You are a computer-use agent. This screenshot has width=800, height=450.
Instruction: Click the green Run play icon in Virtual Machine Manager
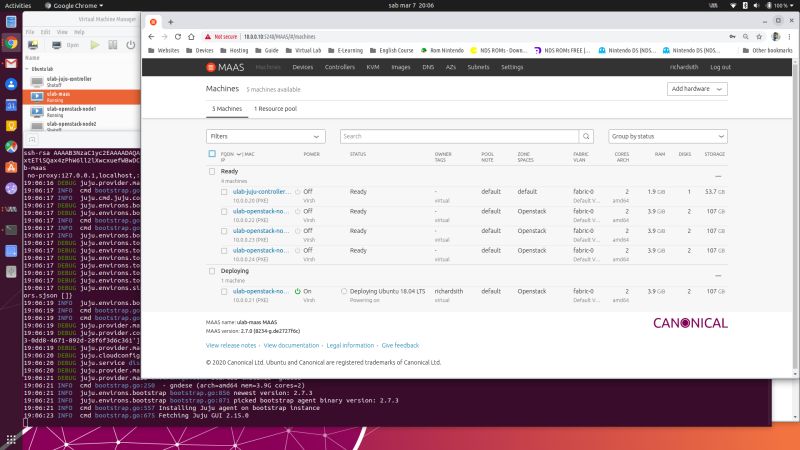click(x=95, y=45)
